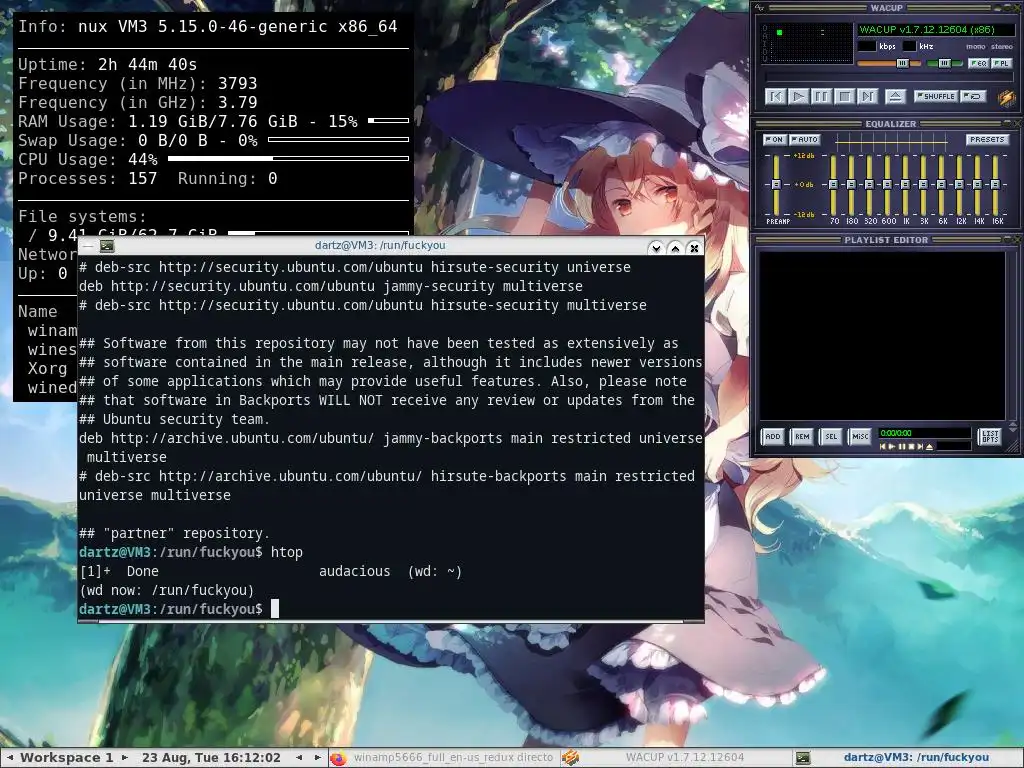Toggle the equalizer AUTO button
The width and height of the screenshot is (1024, 768).
coord(804,139)
